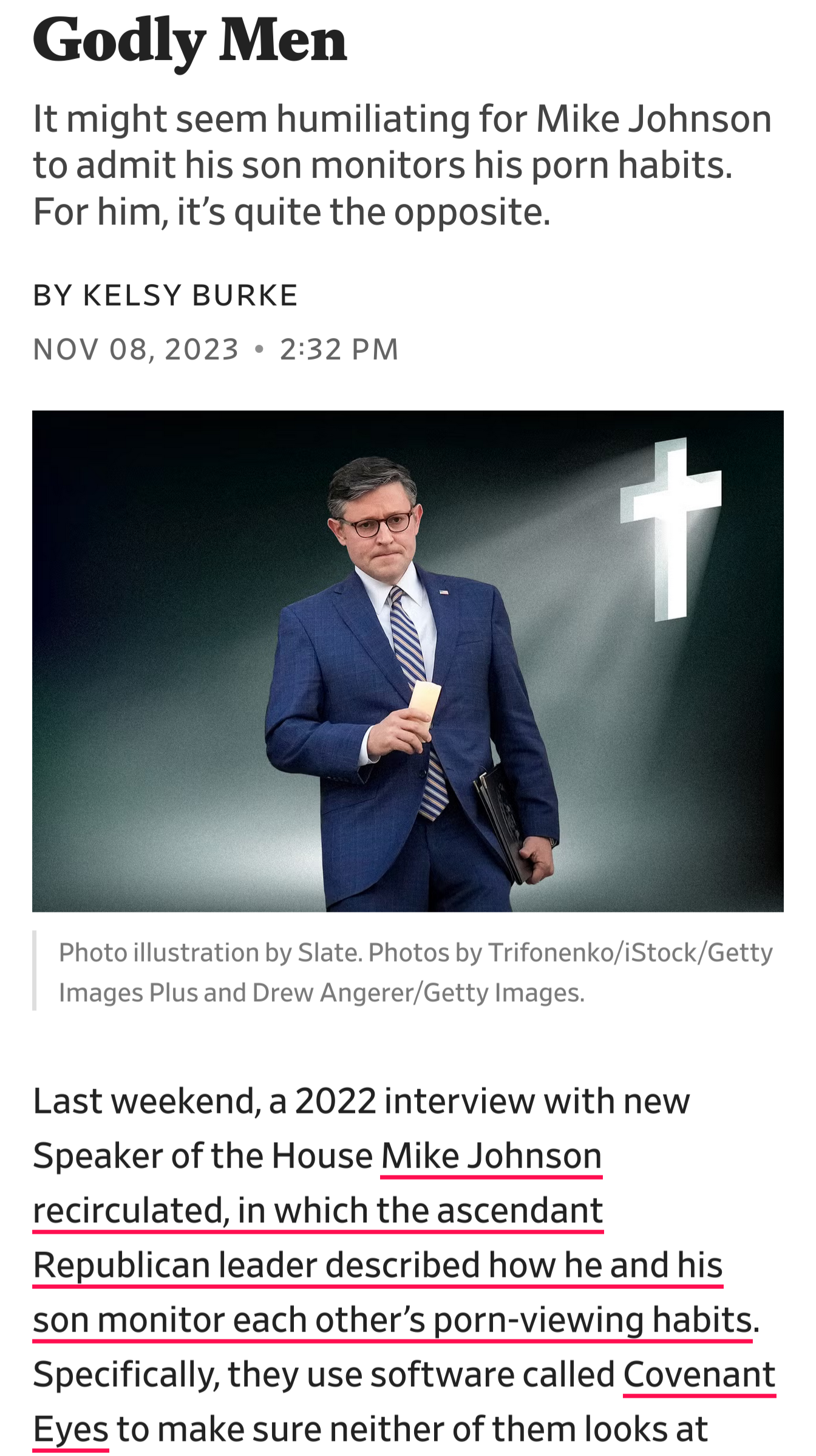Open the "Covenant" link after "software called"
Screen dimensions: 816x1456
click(x=699, y=1374)
